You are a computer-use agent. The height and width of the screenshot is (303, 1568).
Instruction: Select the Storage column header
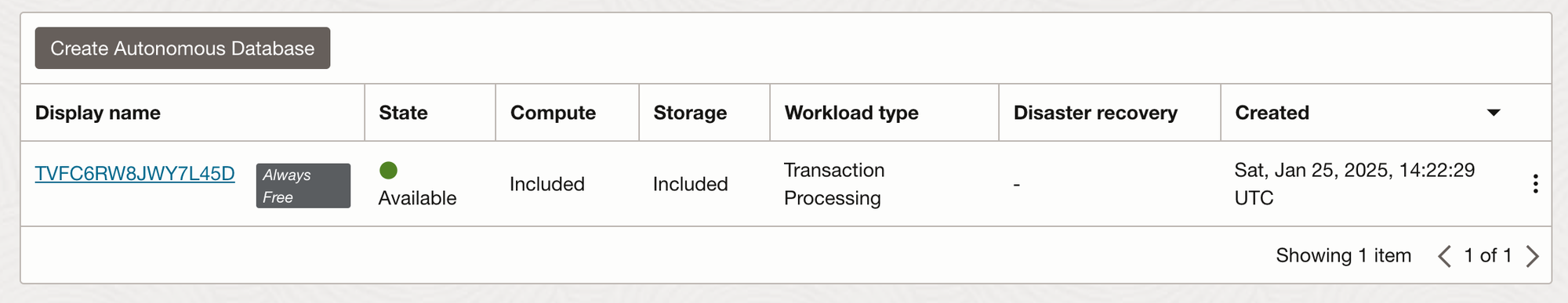click(x=690, y=113)
